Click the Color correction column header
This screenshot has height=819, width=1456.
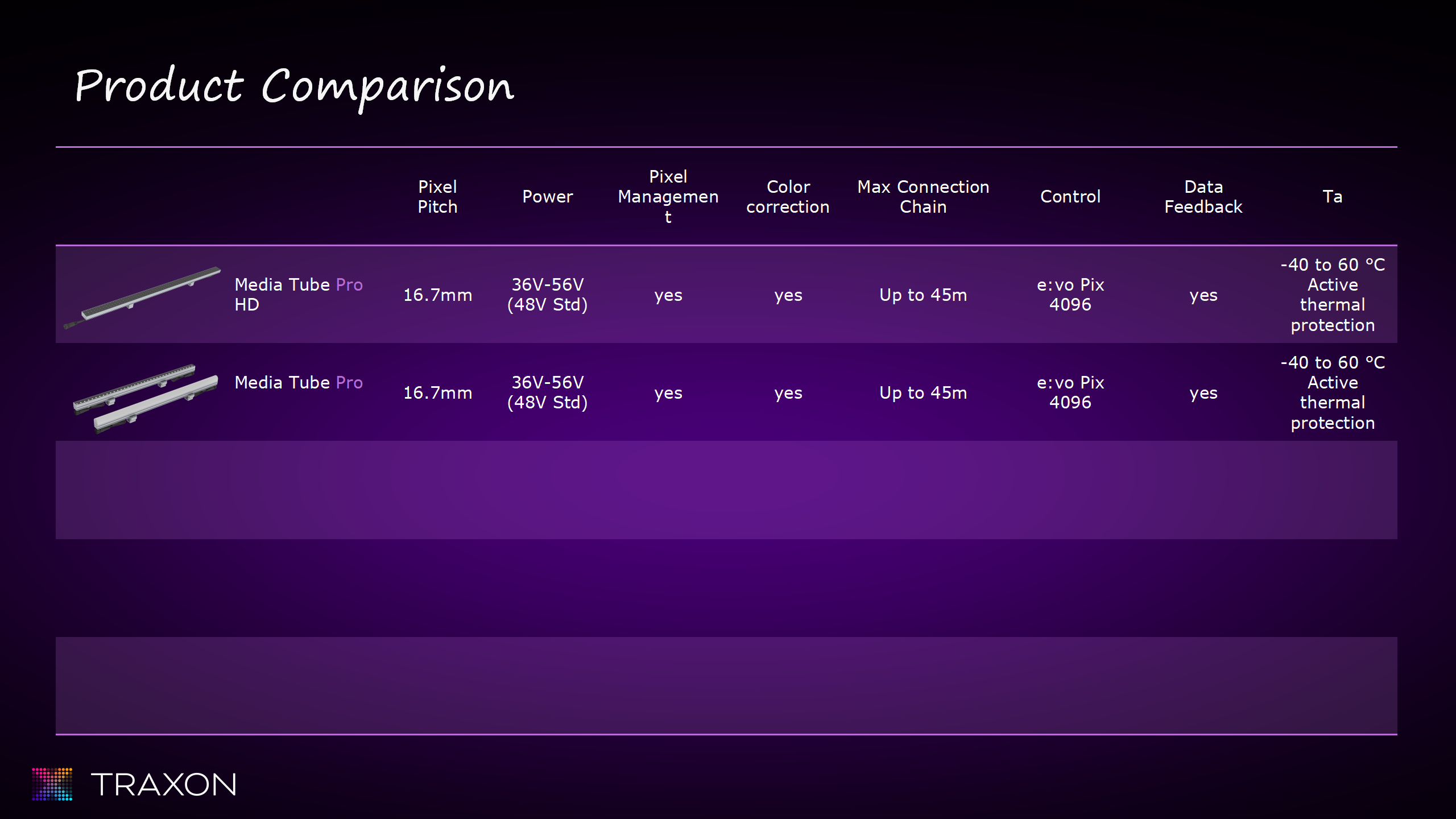pyautogui.click(x=788, y=197)
